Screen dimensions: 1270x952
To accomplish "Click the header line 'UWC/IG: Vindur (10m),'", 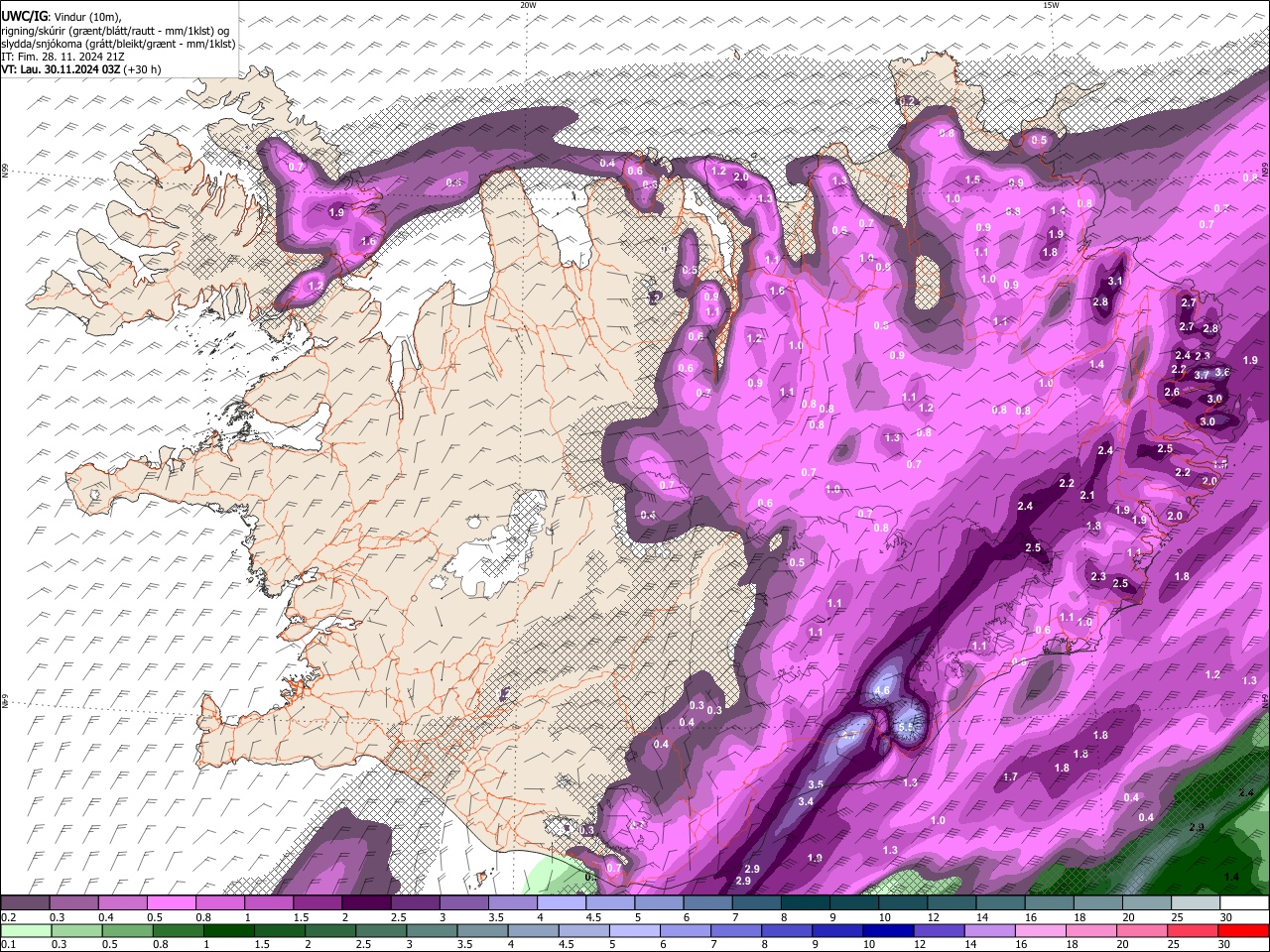I will (x=62, y=17).
